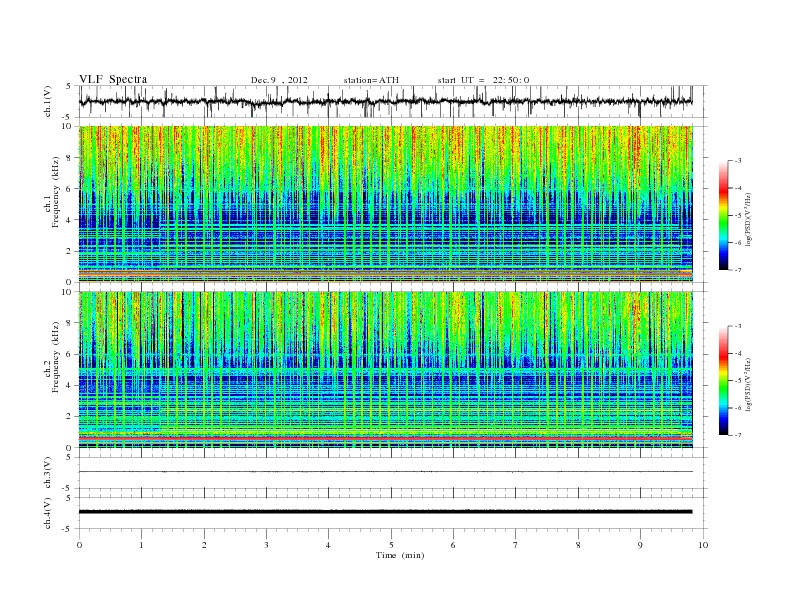This screenshot has height=612, width=792.
Task: Click the ch.1 PSD color scale bar
Action: [x=723, y=215]
